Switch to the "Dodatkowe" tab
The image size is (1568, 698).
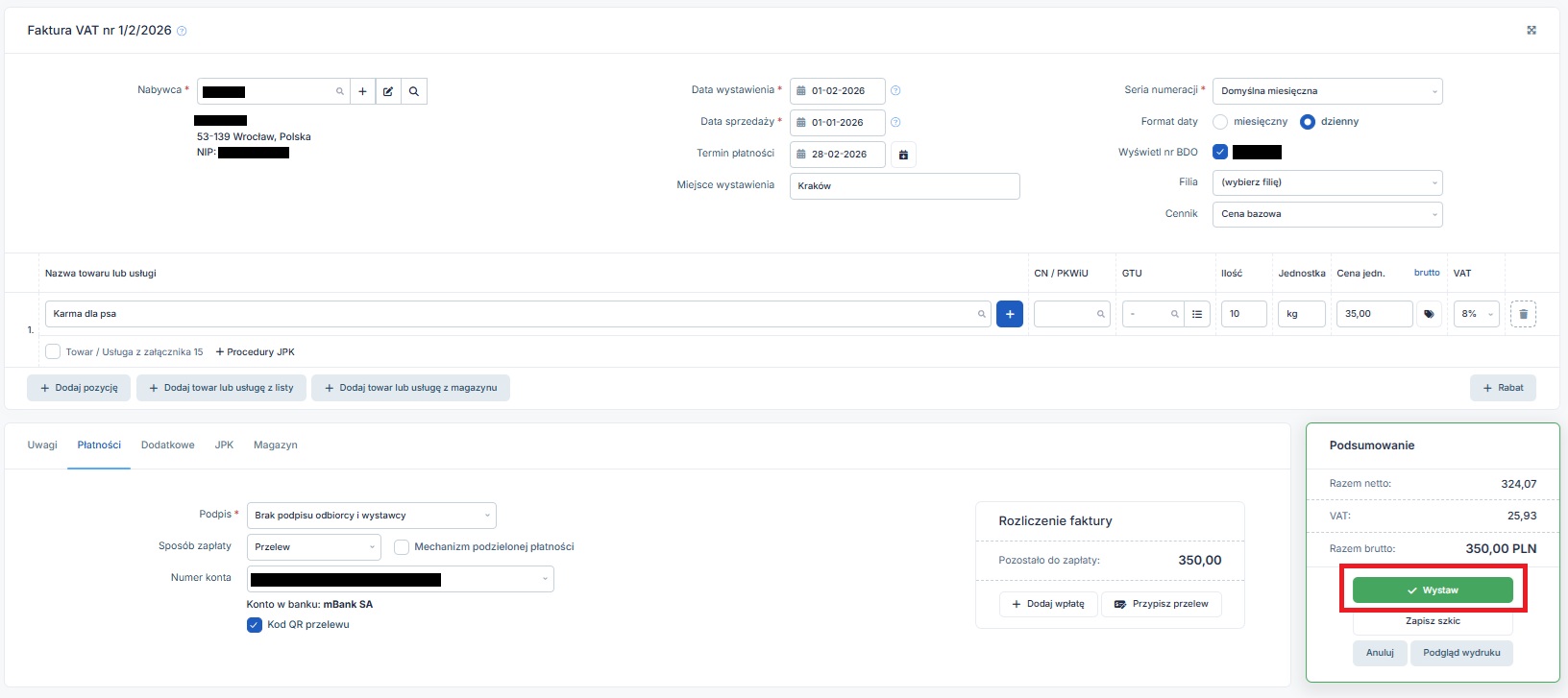tap(167, 445)
